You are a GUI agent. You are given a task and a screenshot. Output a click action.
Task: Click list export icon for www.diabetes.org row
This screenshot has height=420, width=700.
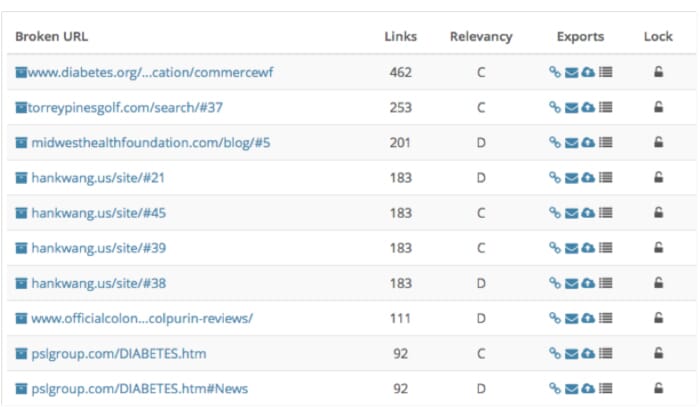click(x=605, y=72)
